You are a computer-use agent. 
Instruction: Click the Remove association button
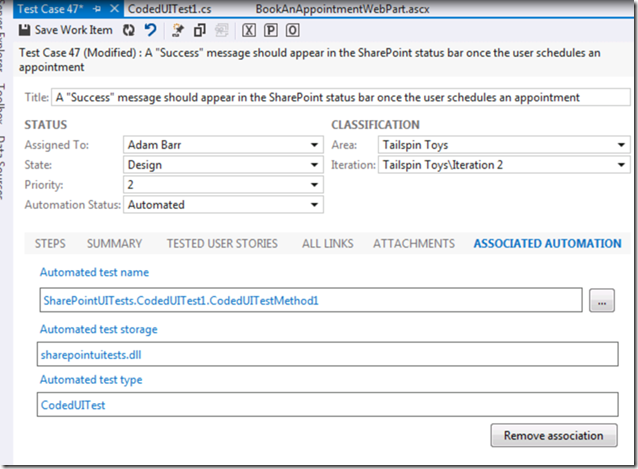click(x=553, y=436)
